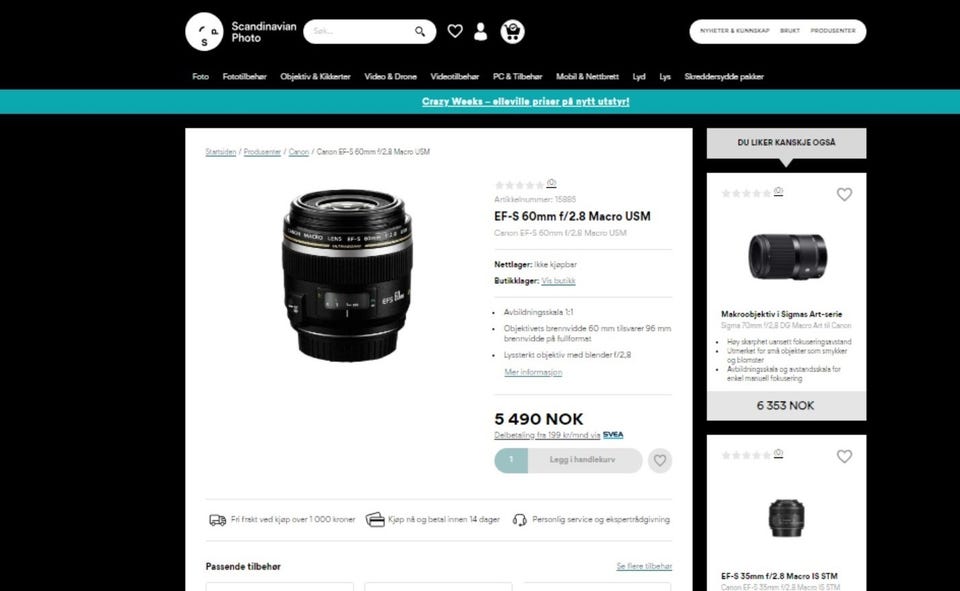Screen dimensions: 960x591
Task: Open Mer informasjon link
Action: [x=533, y=372]
